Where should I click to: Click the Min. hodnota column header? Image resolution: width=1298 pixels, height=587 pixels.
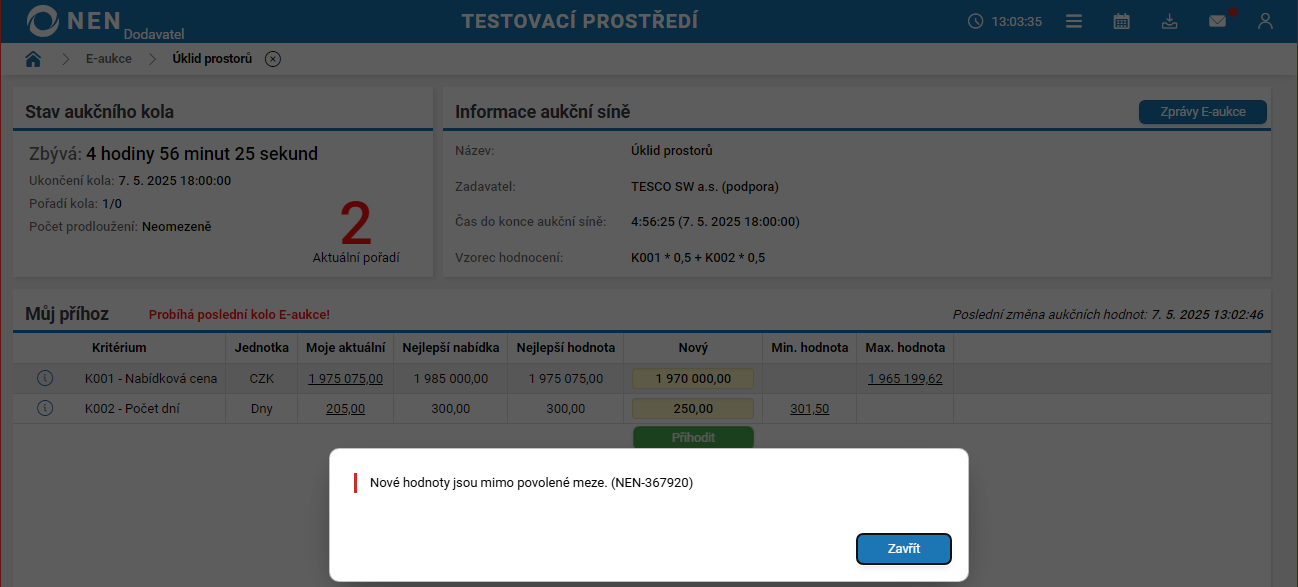point(810,348)
